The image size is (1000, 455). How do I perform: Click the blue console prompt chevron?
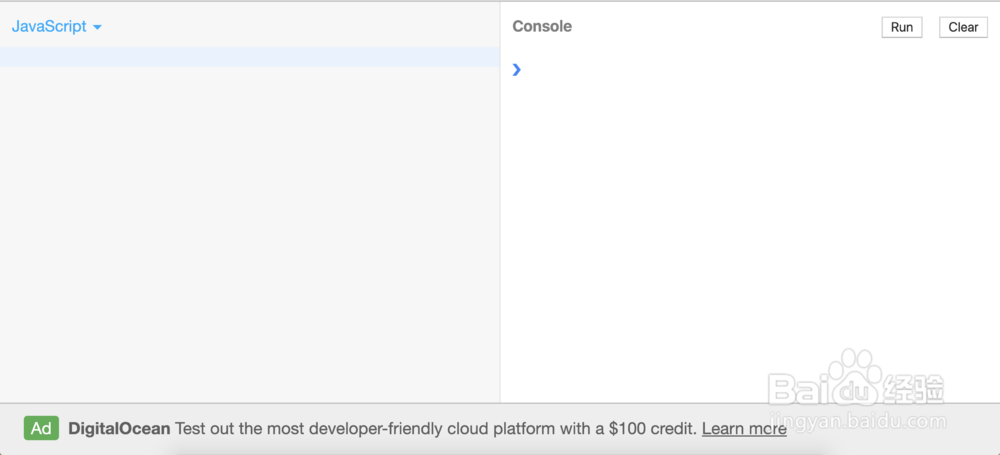(x=517, y=69)
